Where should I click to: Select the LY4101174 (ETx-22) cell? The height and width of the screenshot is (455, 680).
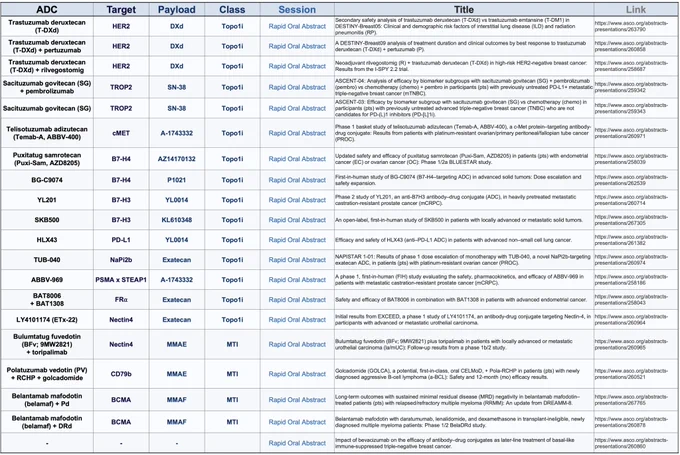(47, 320)
